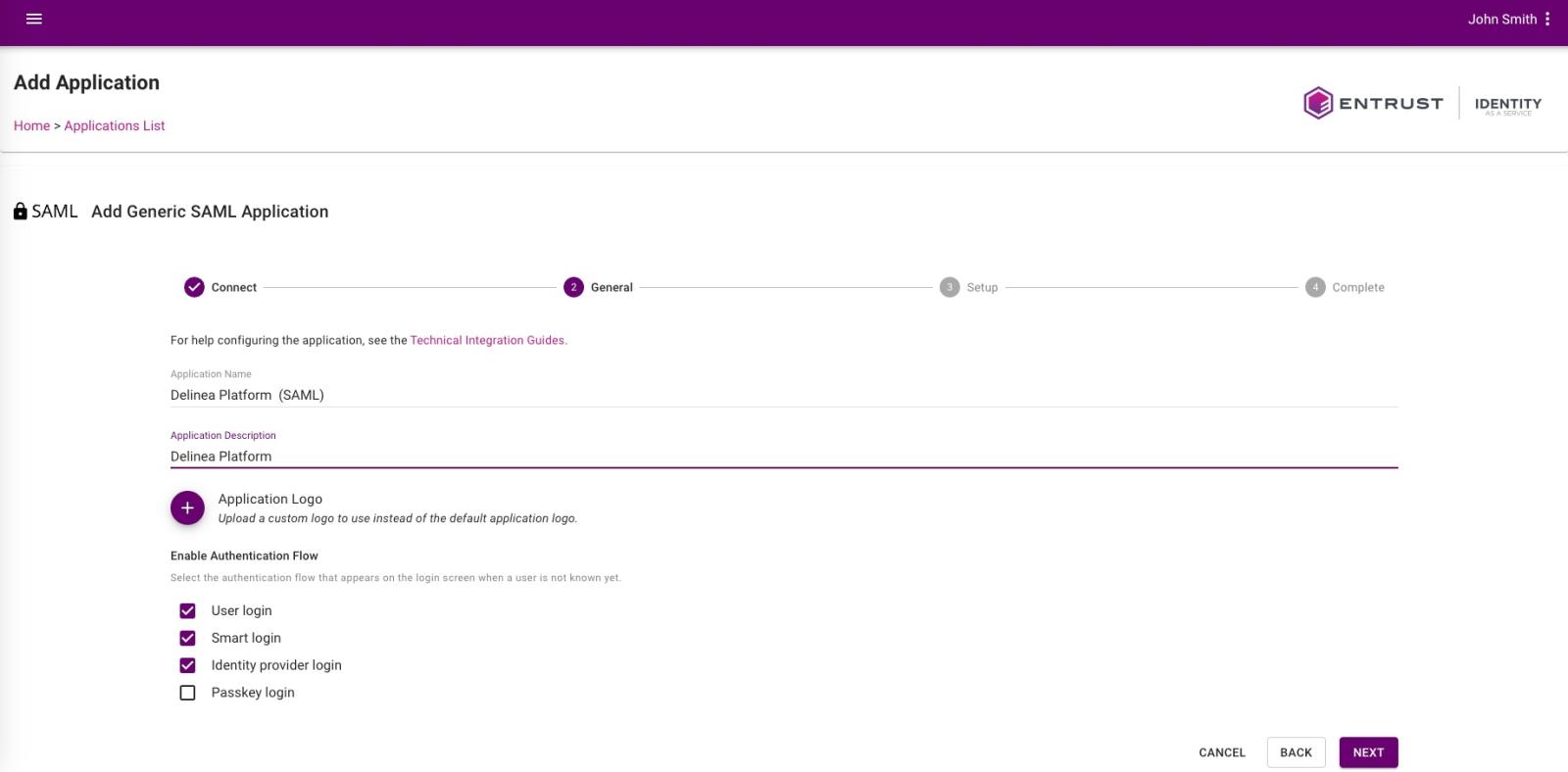This screenshot has height=772, width=1568.
Task: Click the plus button to upload application logo
Action: pyautogui.click(x=187, y=508)
